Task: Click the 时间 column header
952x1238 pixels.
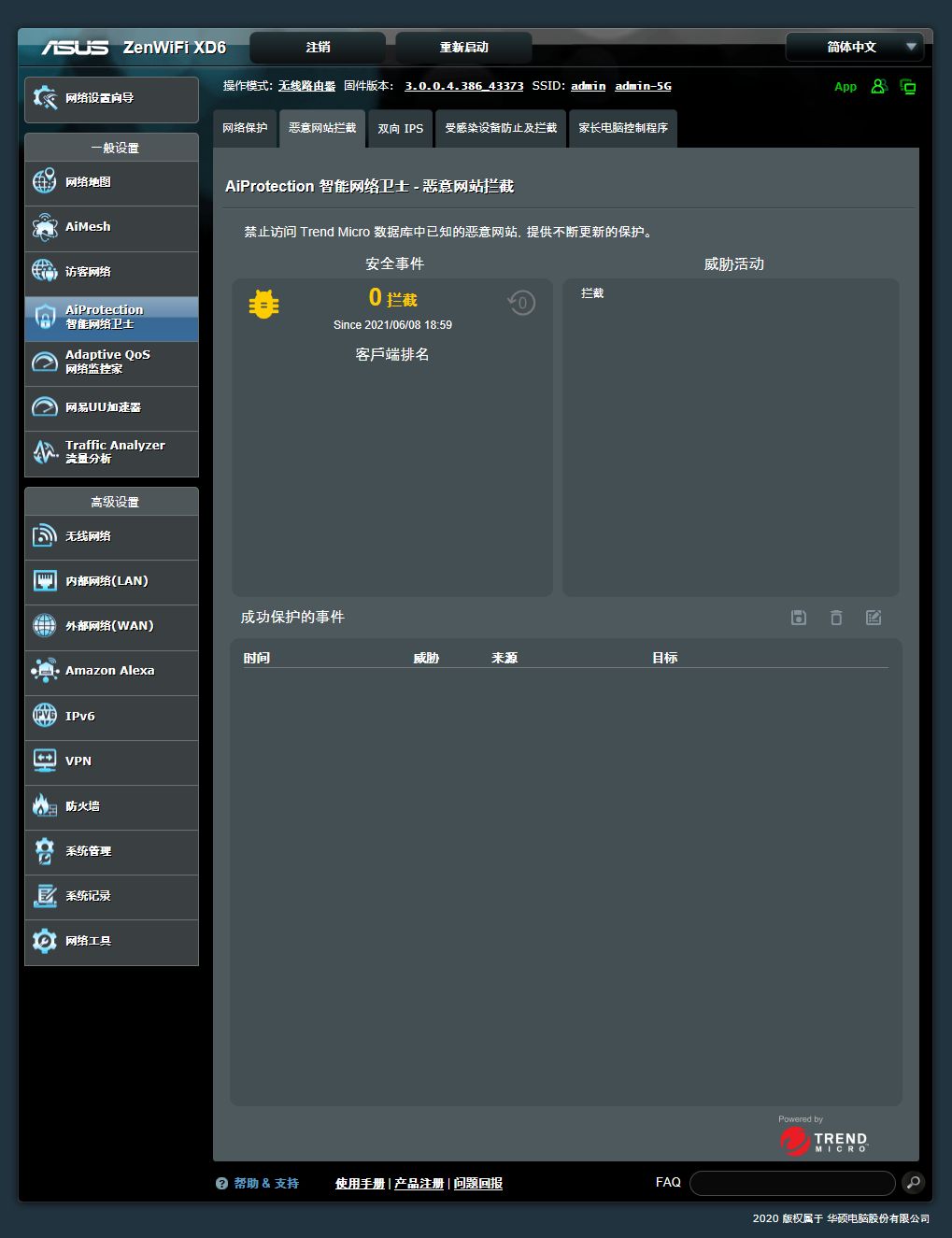Action: pyautogui.click(x=257, y=658)
